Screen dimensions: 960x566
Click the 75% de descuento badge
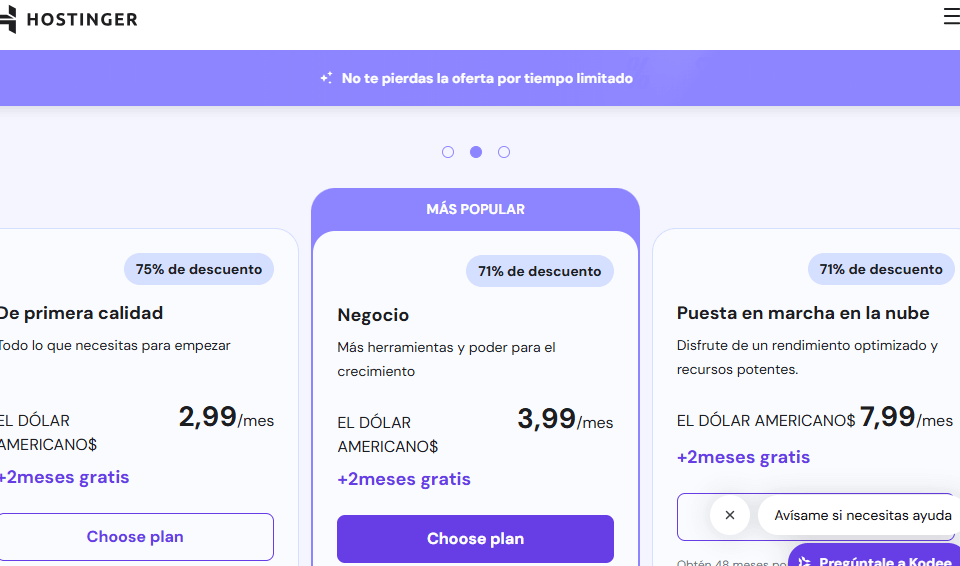coord(199,269)
